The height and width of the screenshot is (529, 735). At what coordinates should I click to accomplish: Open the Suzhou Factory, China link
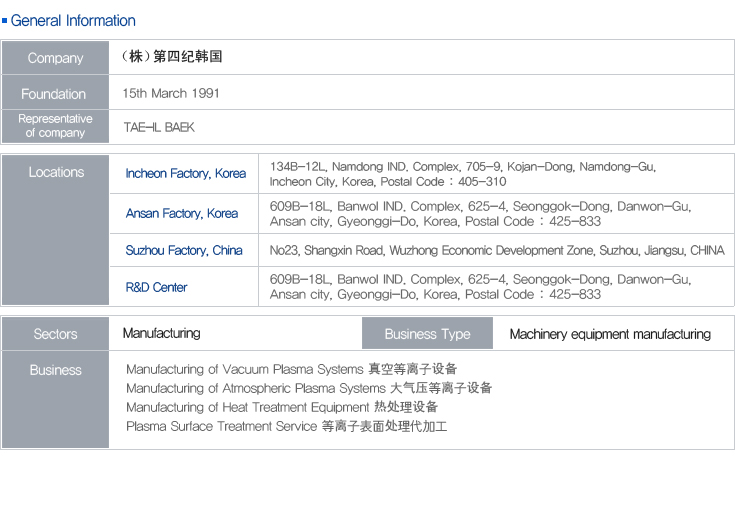coord(183,250)
